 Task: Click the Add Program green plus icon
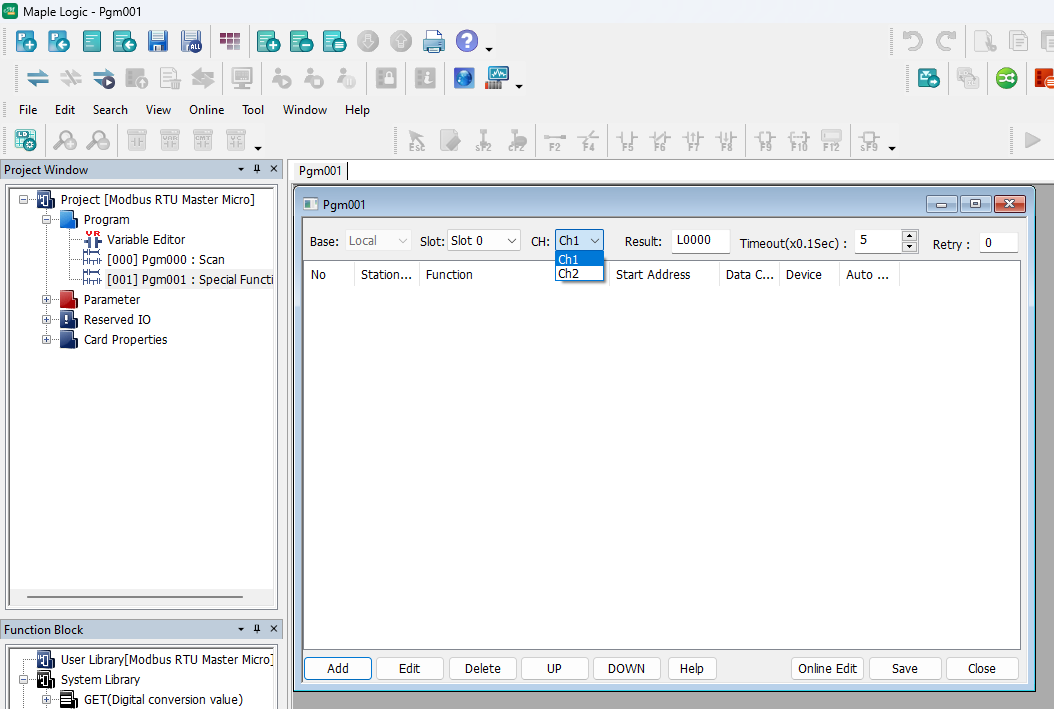pyautogui.click(x=268, y=41)
